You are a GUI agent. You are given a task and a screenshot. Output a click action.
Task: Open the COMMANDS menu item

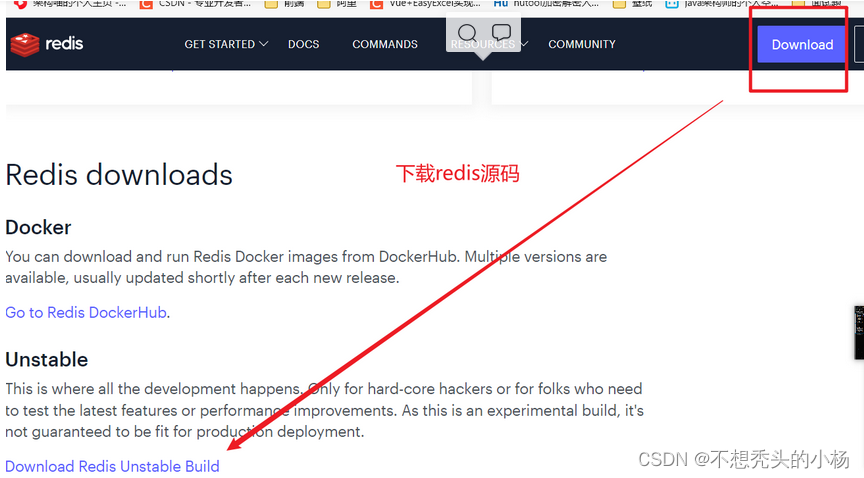[x=385, y=44]
